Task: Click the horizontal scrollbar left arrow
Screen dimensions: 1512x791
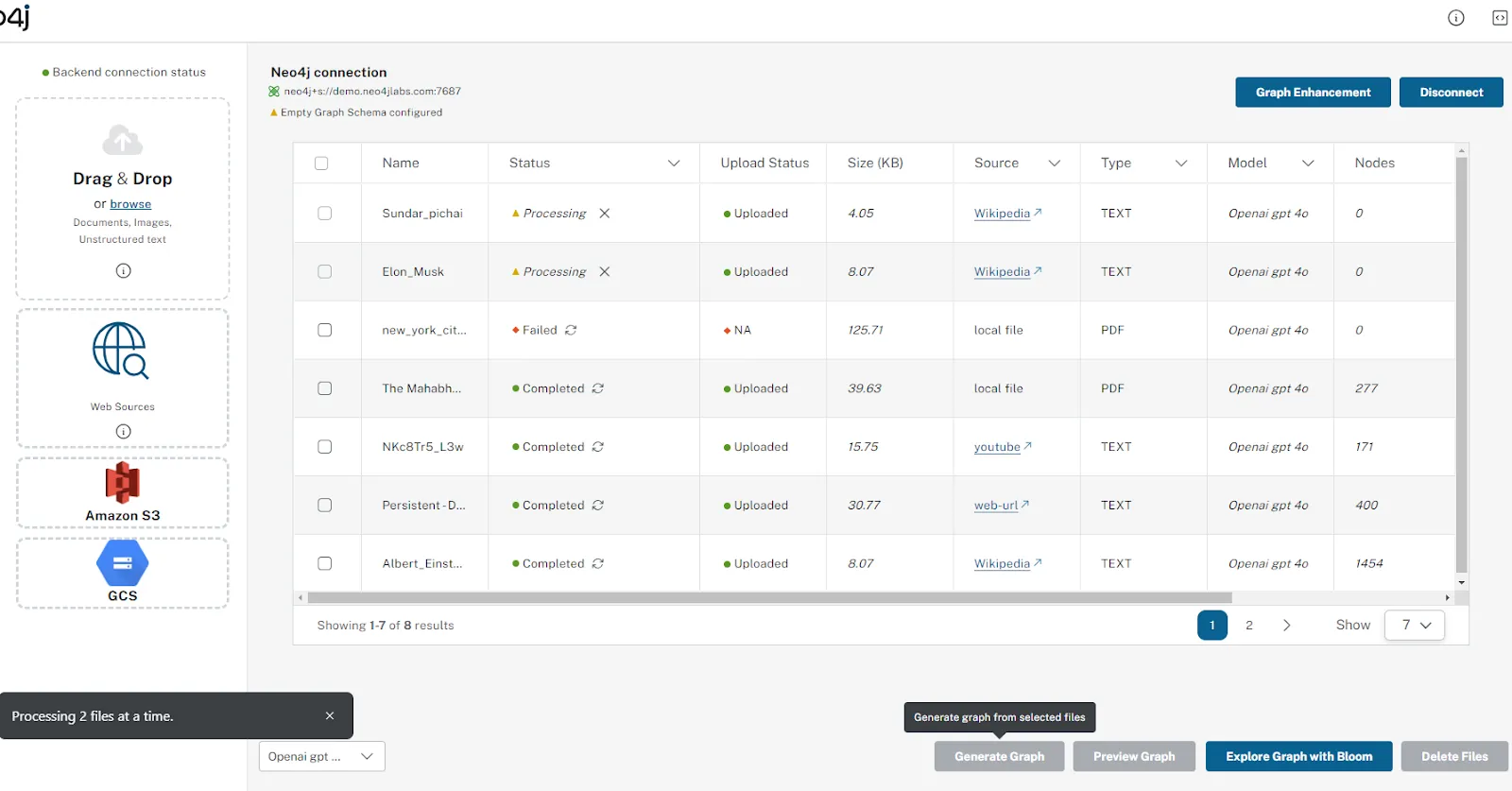Action: point(301,597)
